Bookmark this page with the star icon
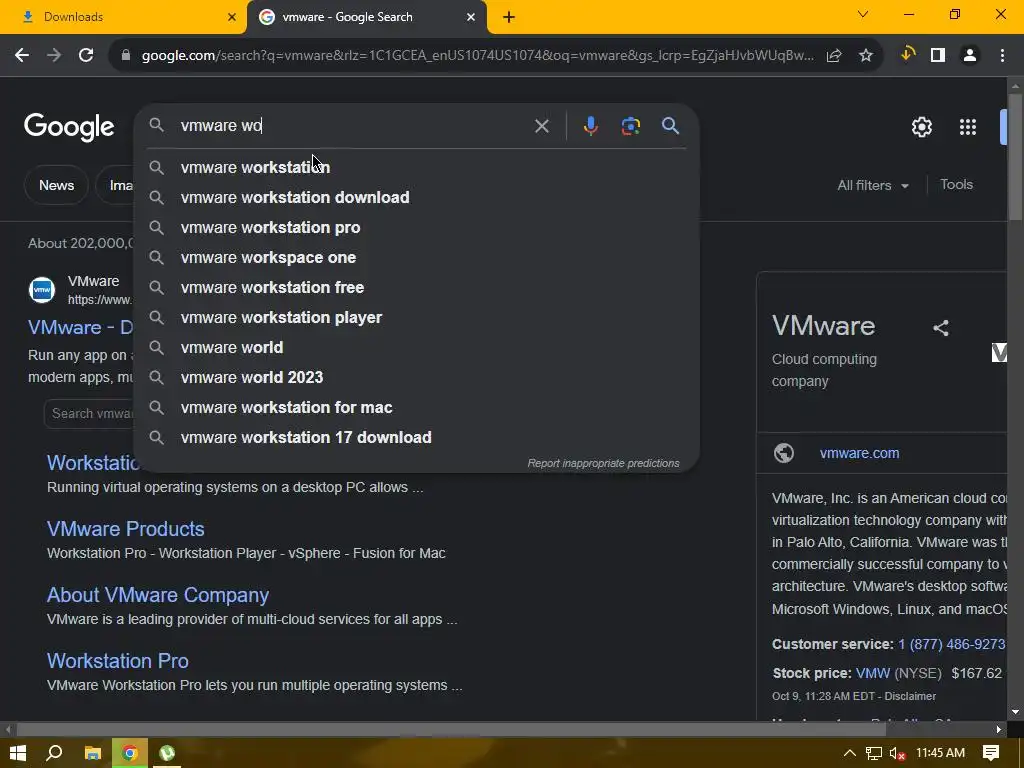 866,56
